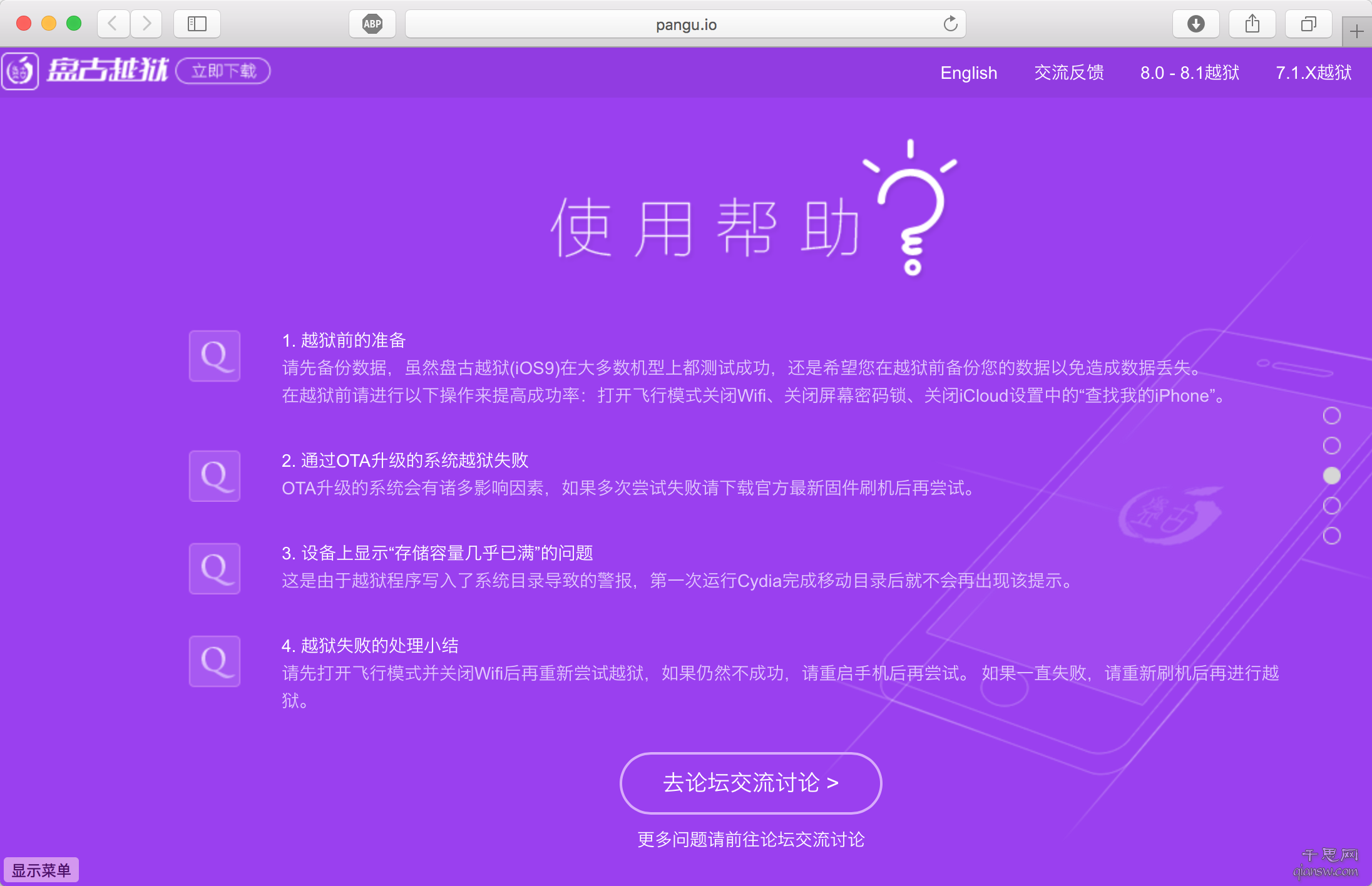Viewport: 1372px width, 886px height.
Task: Click 去论坛交流讨论 forum button
Action: click(750, 783)
